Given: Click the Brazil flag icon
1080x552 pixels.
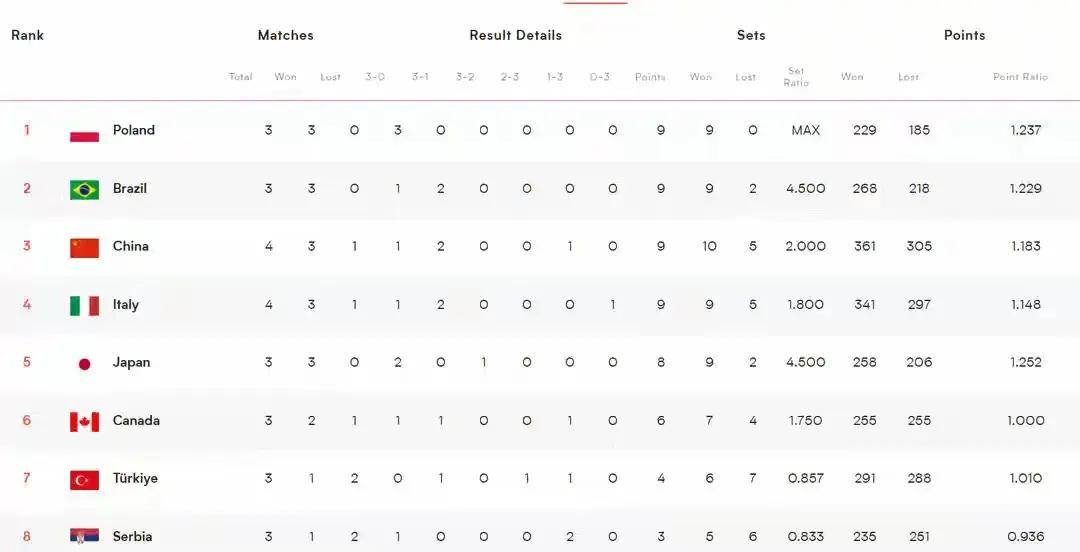Looking at the screenshot, I should point(84,189).
